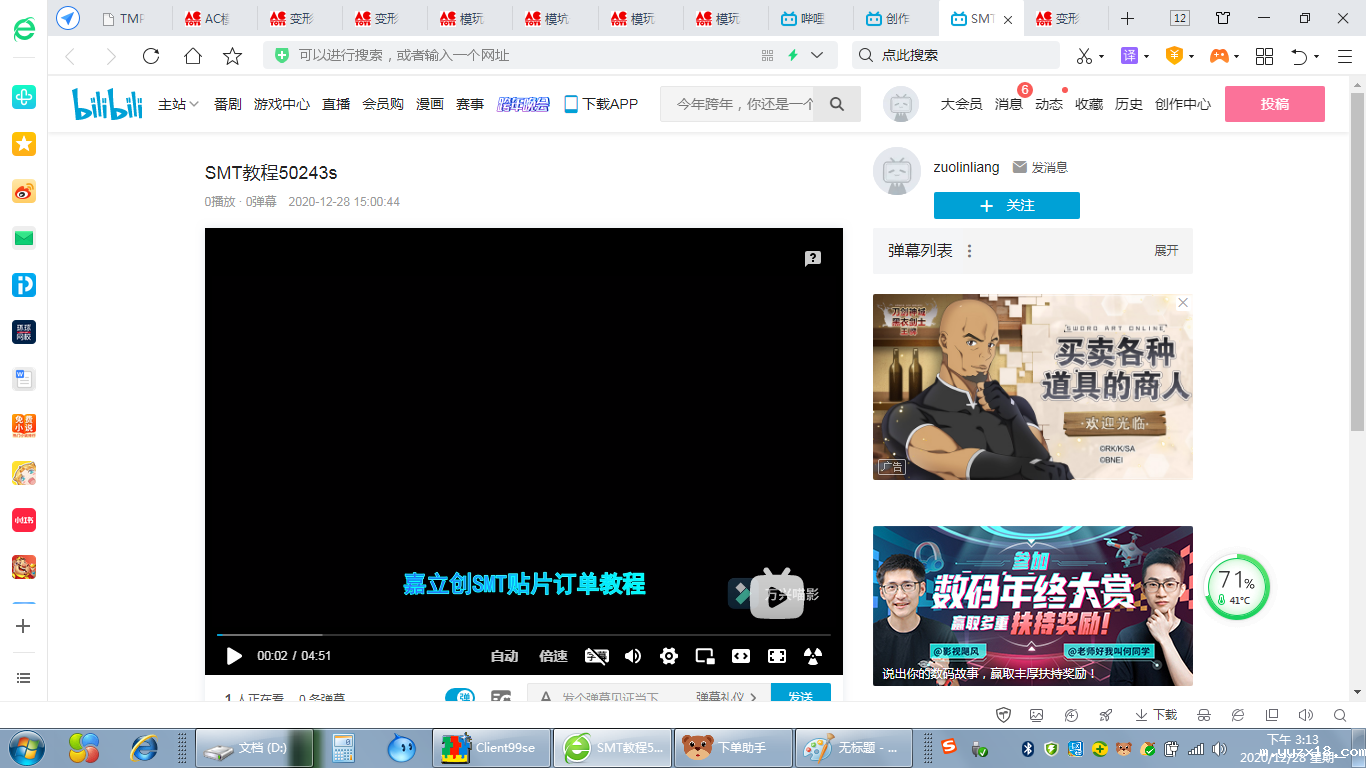Open the 自动 video quality menu
1366x768 pixels.
coord(504,656)
